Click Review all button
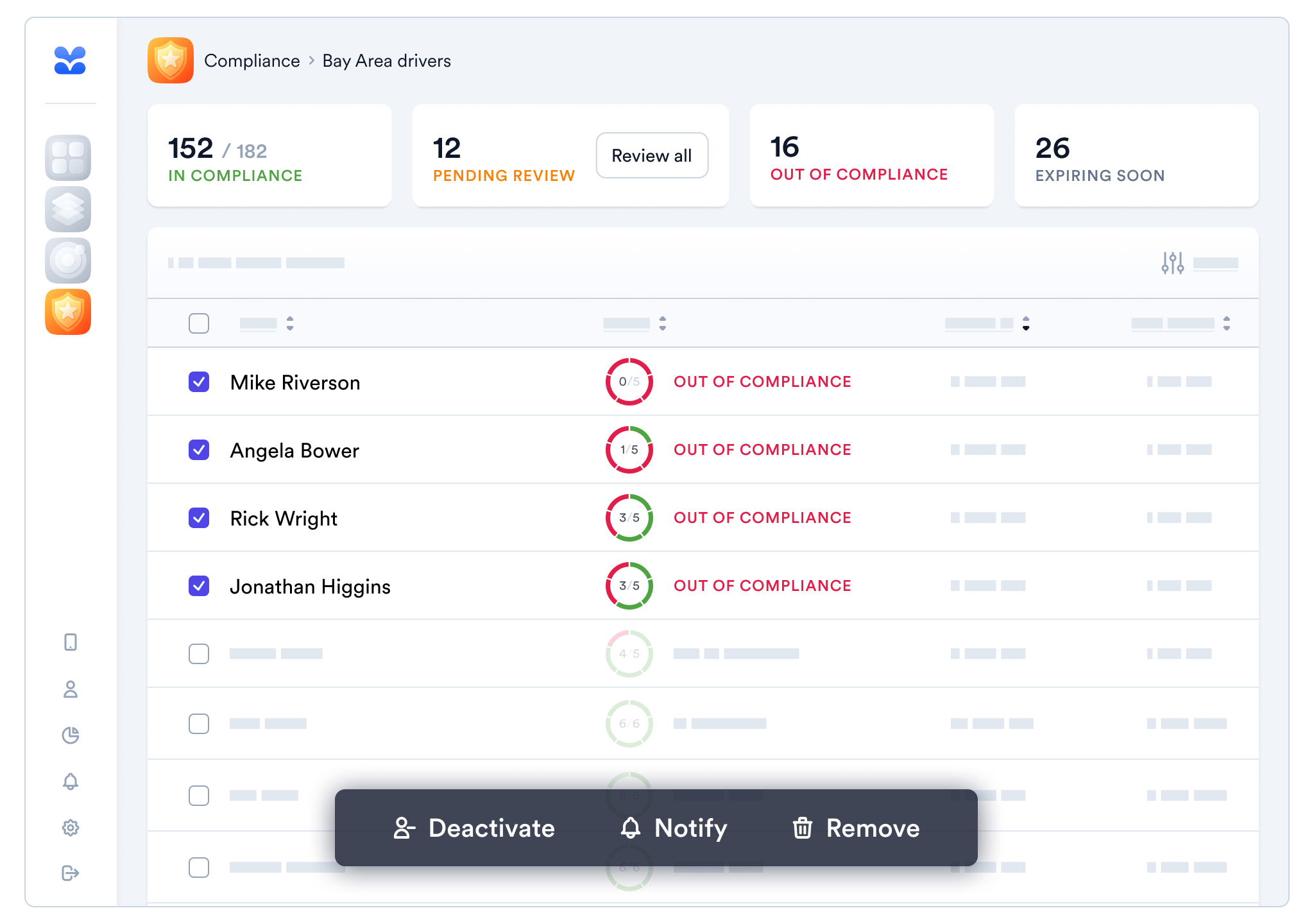 (652, 155)
